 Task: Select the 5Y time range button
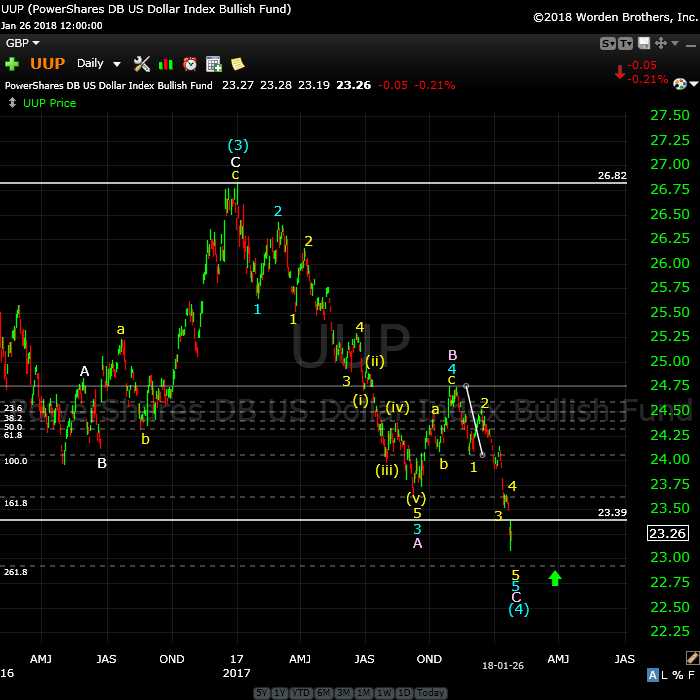click(262, 692)
